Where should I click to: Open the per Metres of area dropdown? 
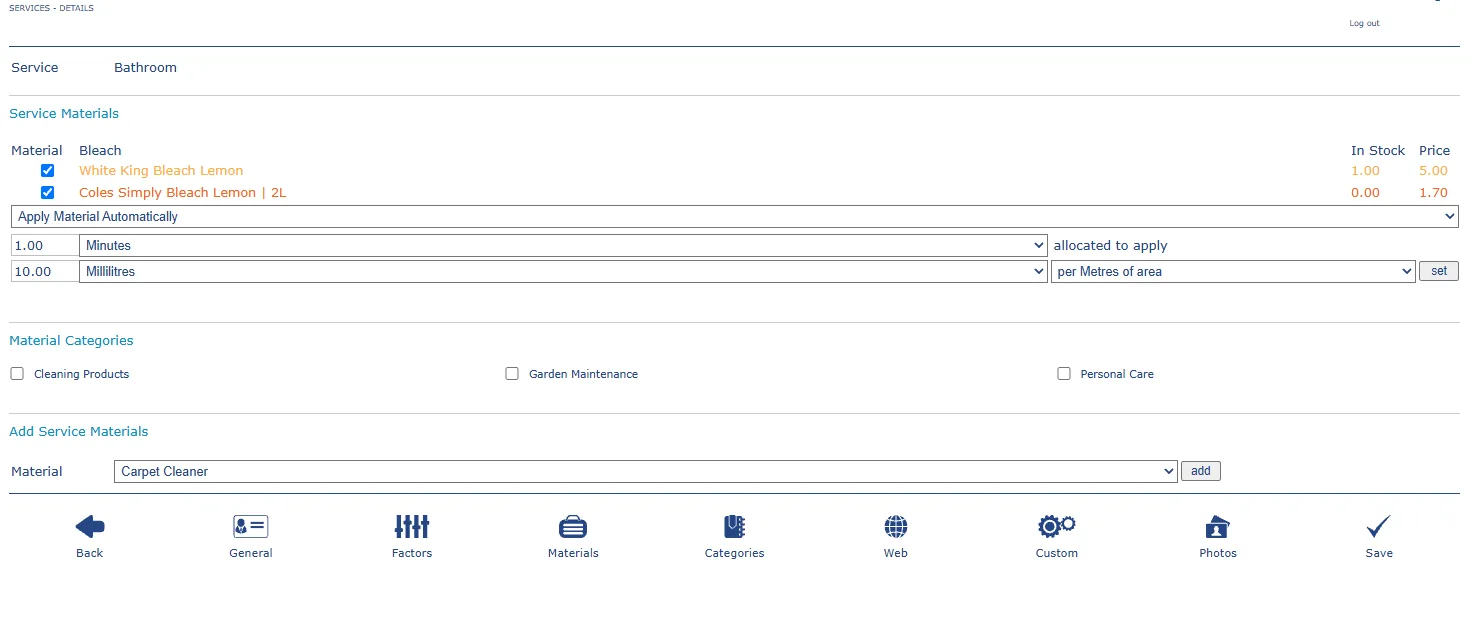[1233, 272]
